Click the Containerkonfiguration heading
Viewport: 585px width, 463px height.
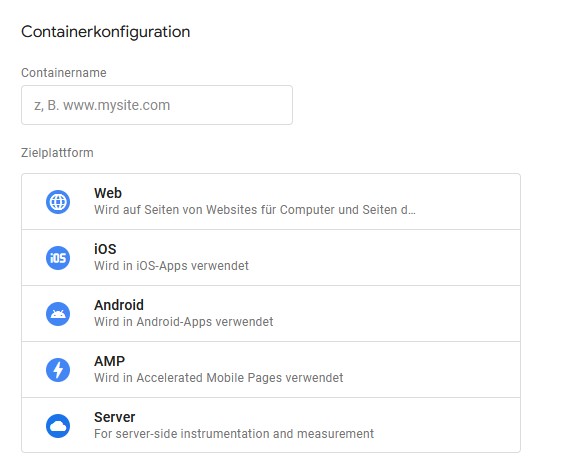(106, 32)
